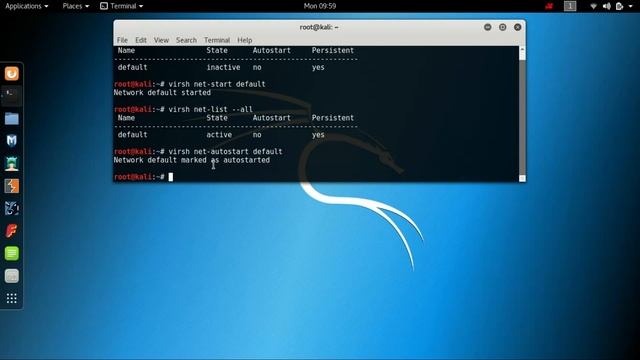Click the volume icon in top bar
The width and height of the screenshot is (640, 360).
tap(607, 6)
